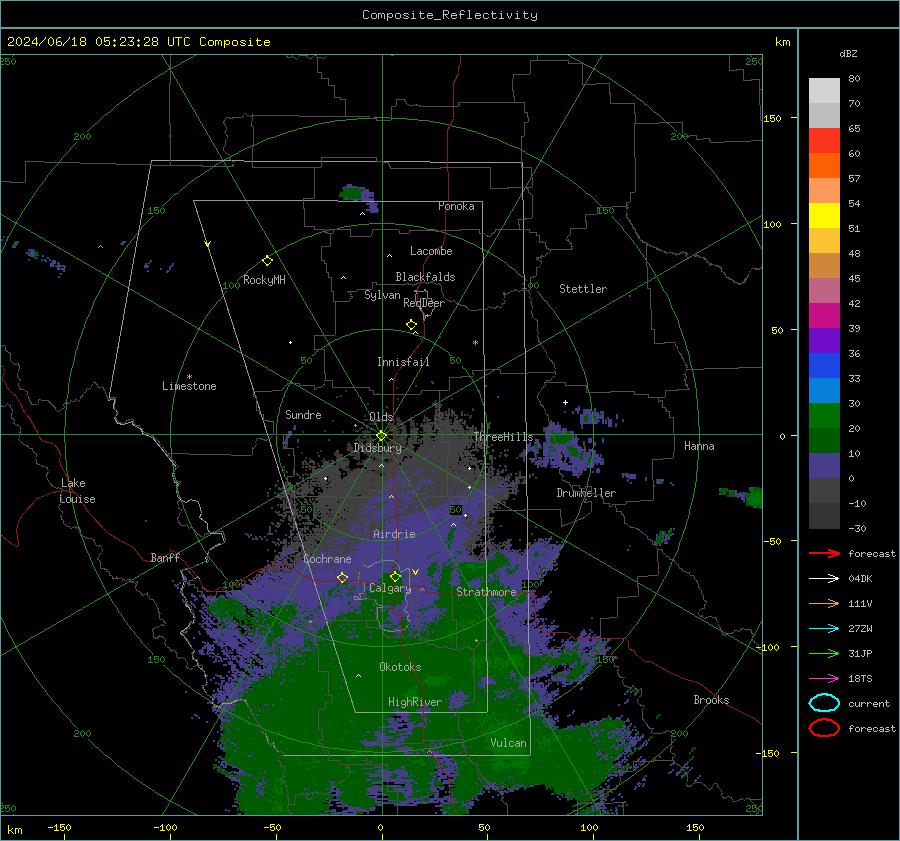Select the yellow 54 dBZ color swatch
The height and width of the screenshot is (841, 900).
coord(824,215)
